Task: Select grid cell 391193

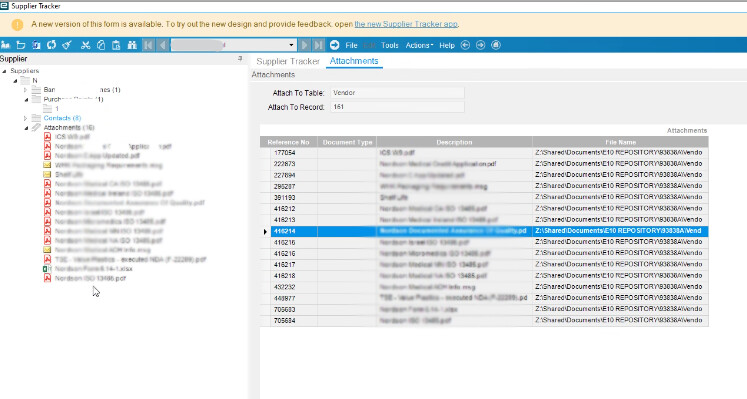Action: point(294,198)
